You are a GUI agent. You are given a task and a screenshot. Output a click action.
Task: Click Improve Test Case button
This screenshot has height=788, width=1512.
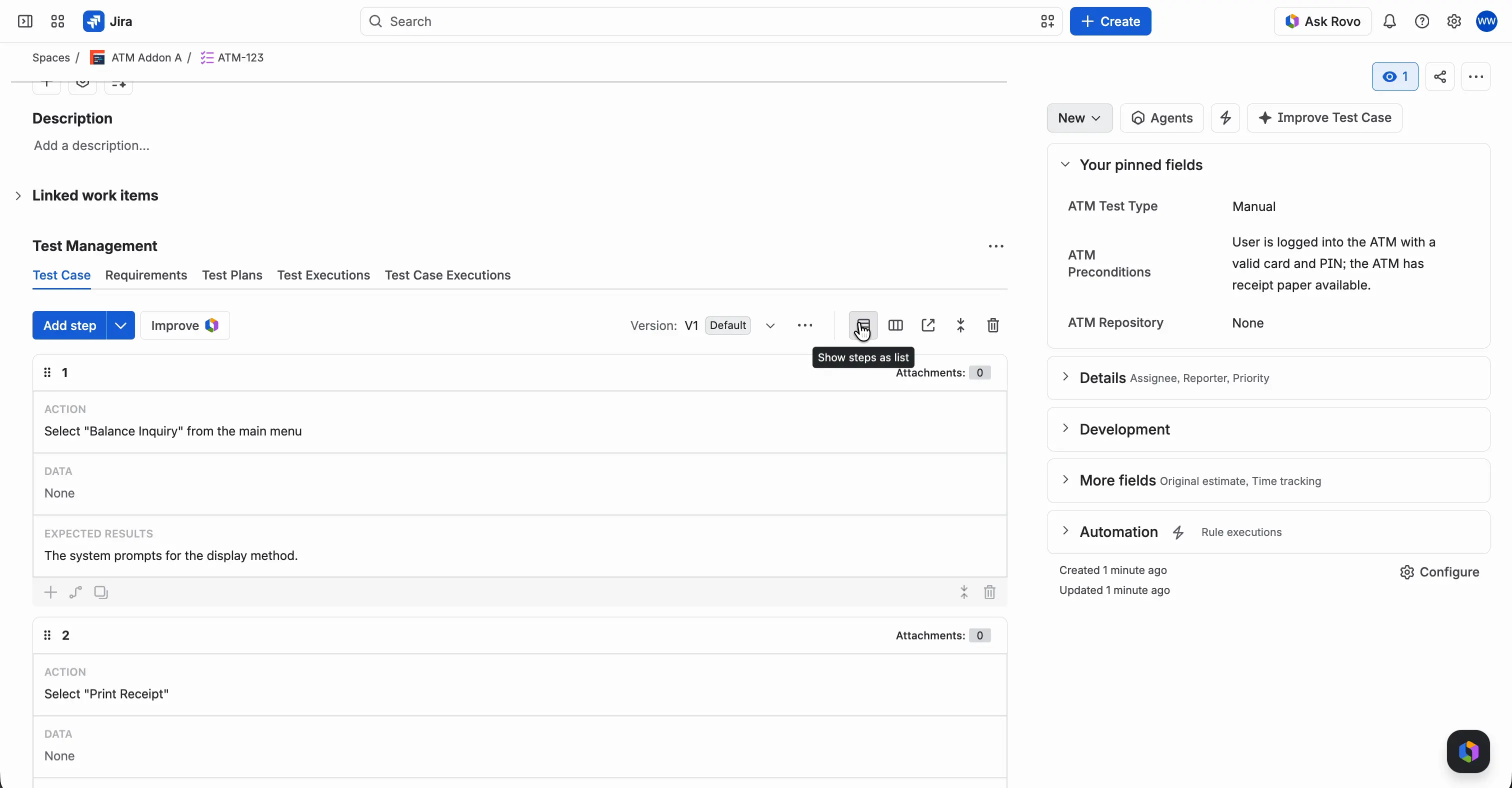coord(1324,118)
